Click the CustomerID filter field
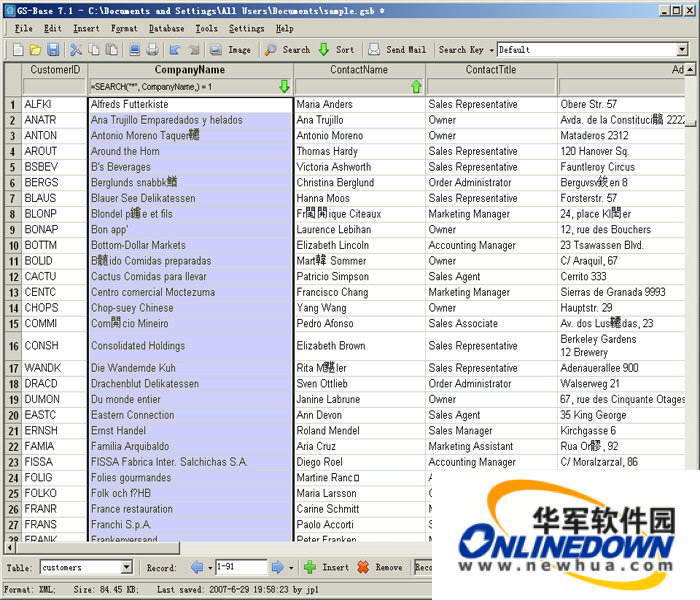Screen dimensions: 700x600 point(54,87)
